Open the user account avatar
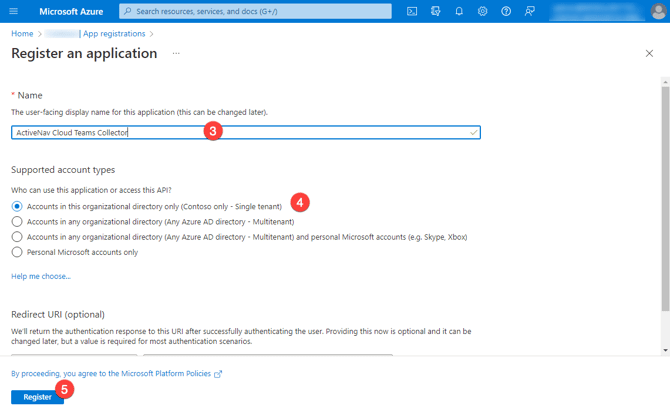 tap(659, 12)
